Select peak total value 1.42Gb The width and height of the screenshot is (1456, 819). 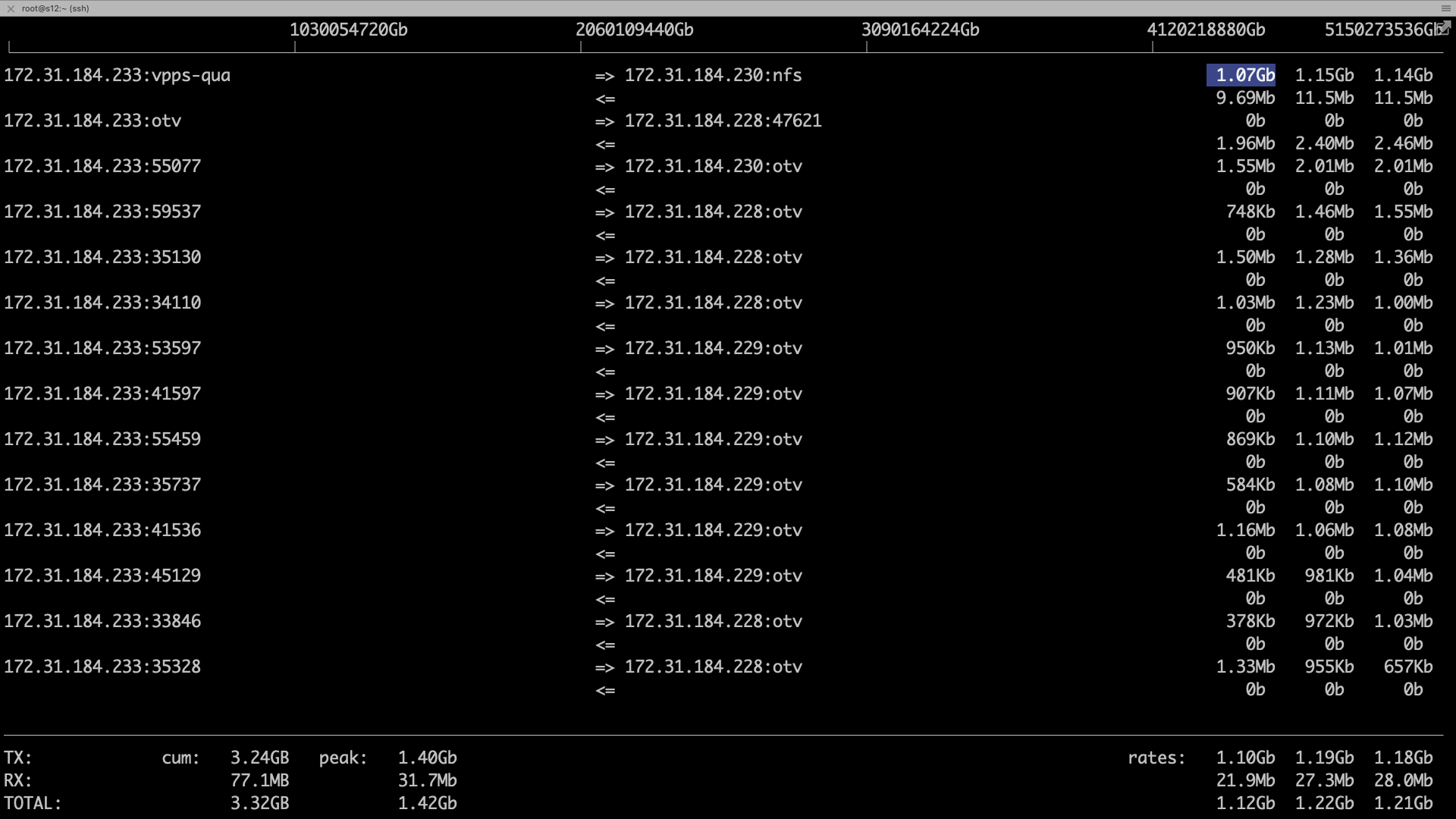click(x=428, y=803)
